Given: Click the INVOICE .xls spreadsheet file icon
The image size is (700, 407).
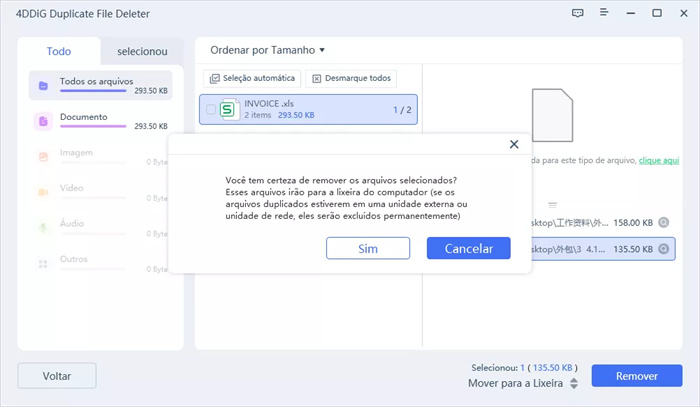Looking at the screenshot, I should coord(229,109).
